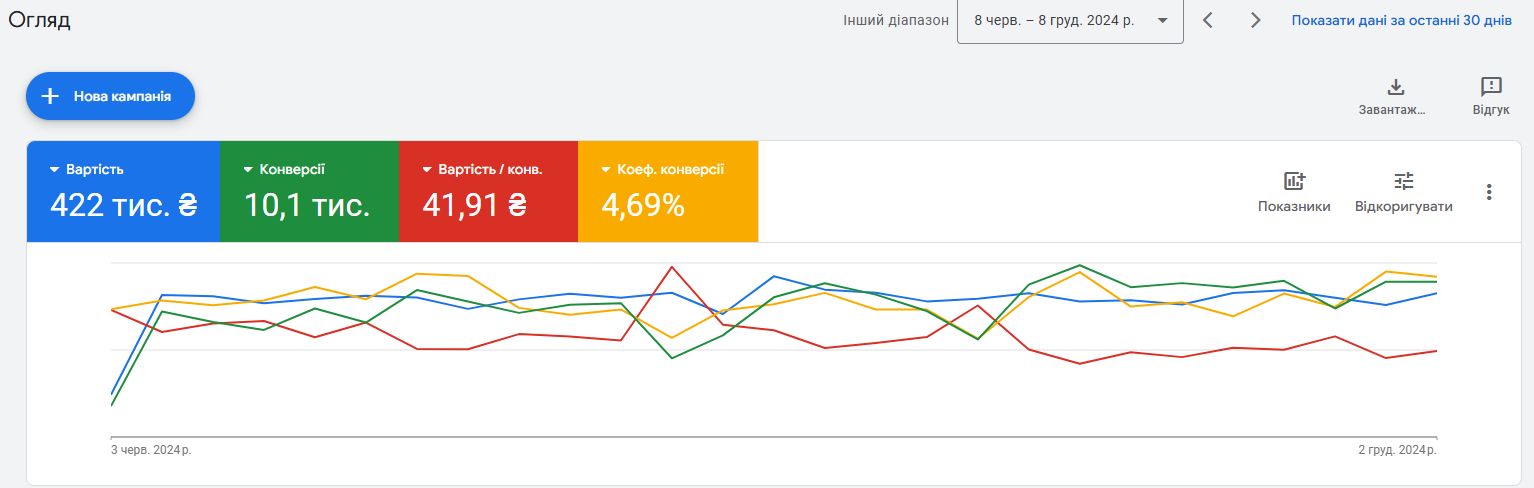Select the red 41,91 ₴ cost per conversion card
1534x488 pixels.
coord(488,191)
